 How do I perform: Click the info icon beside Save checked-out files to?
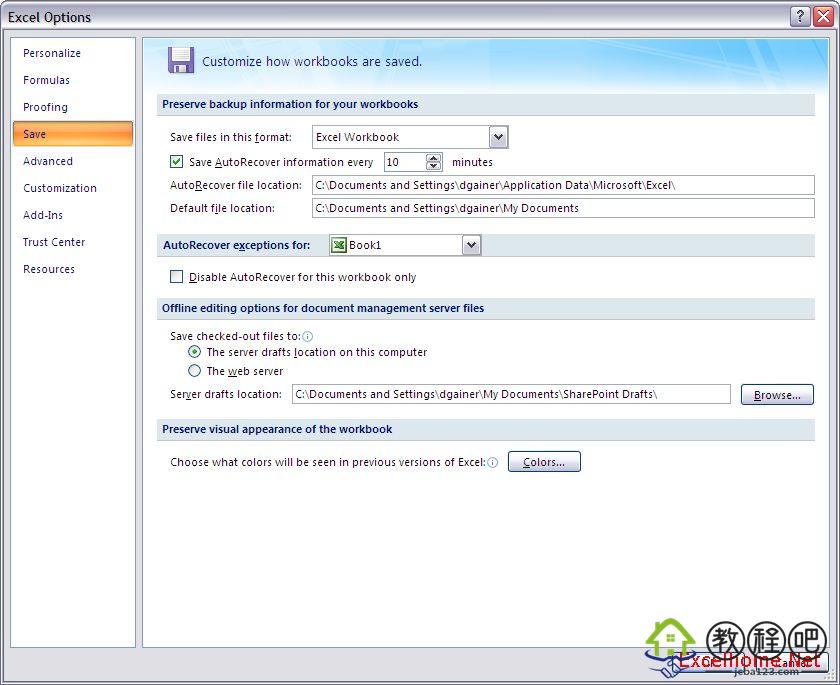308,336
